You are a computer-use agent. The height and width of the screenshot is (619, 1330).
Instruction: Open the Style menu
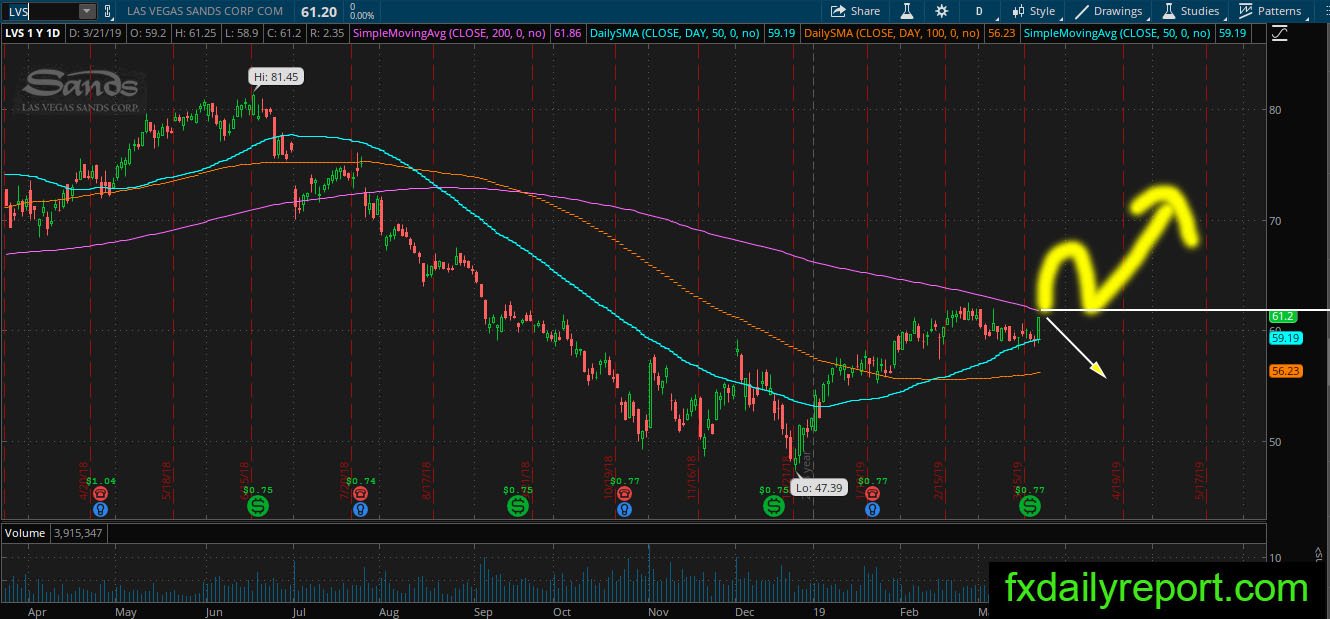1034,11
